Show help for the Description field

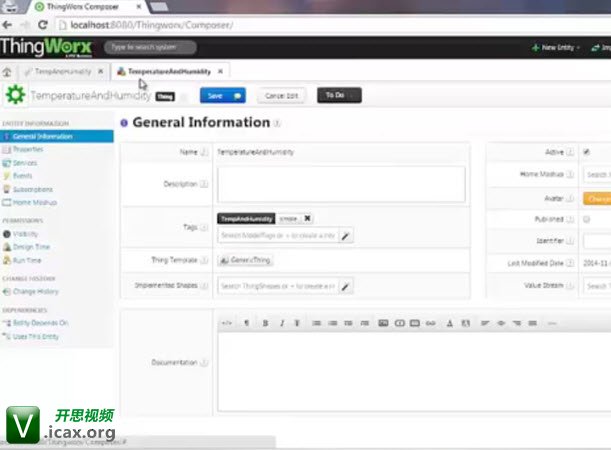204,184
